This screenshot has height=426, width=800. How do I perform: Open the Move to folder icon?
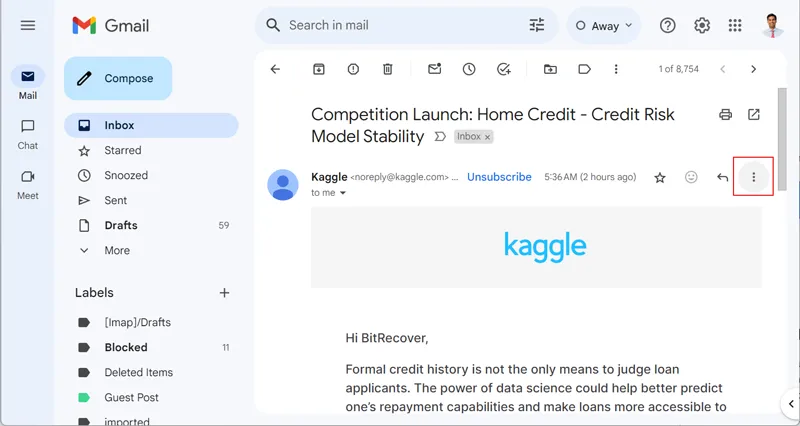click(x=550, y=69)
